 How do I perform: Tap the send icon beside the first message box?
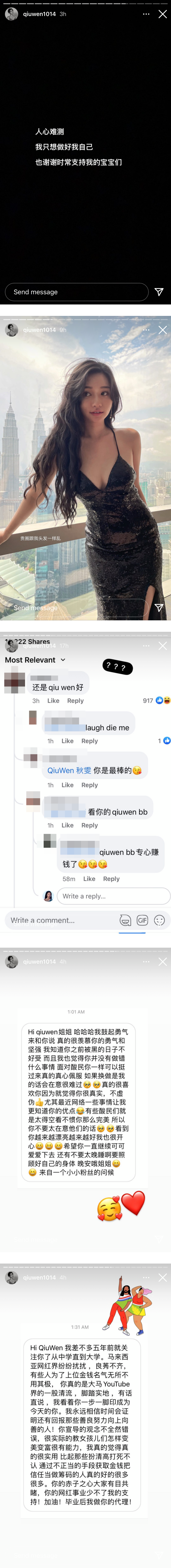coord(159,292)
